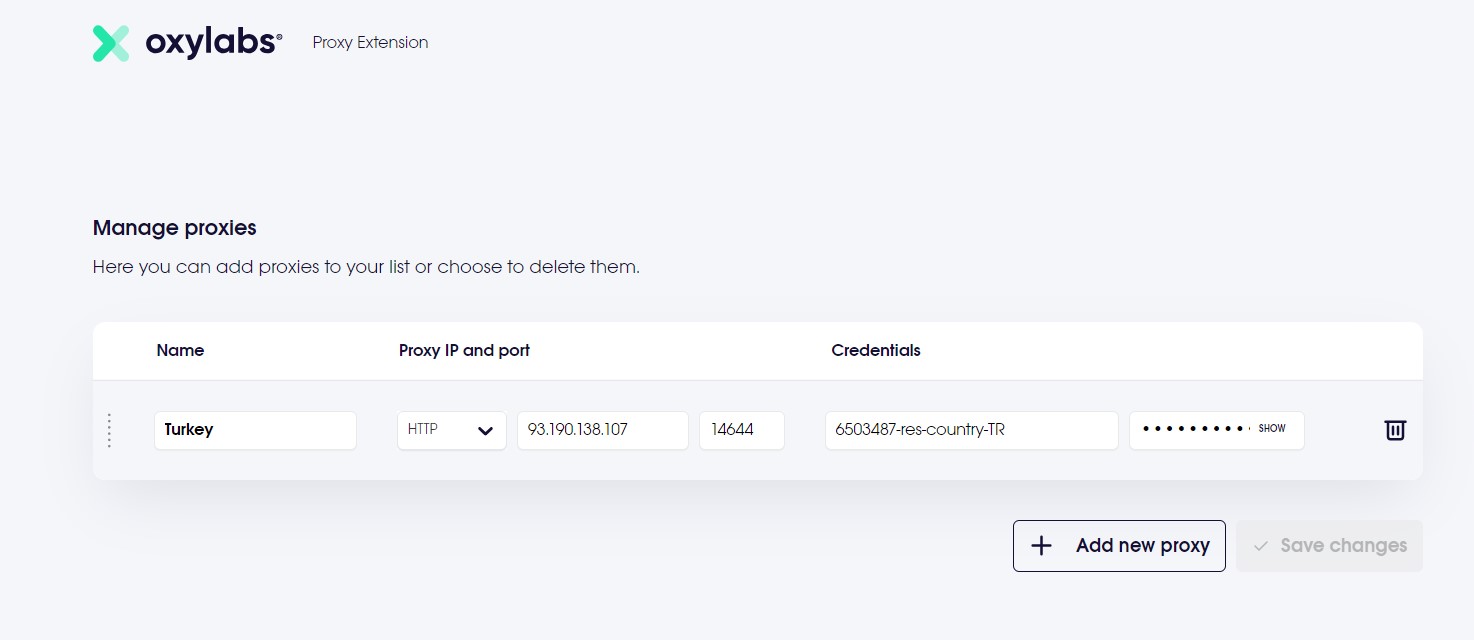Screen dimensions: 1474x640
Task: Click the checkmark icon on Save changes
Action: (x=1260, y=546)
